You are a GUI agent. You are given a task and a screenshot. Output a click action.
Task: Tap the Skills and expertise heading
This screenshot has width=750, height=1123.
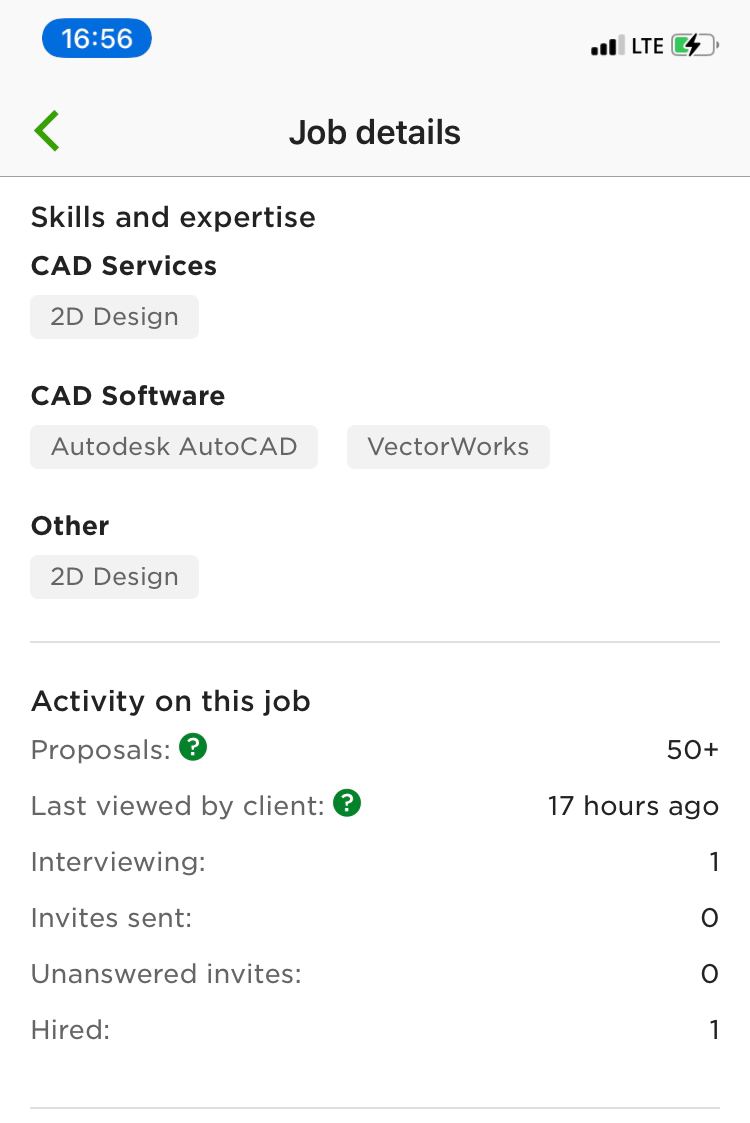click(x=173, y=218)
